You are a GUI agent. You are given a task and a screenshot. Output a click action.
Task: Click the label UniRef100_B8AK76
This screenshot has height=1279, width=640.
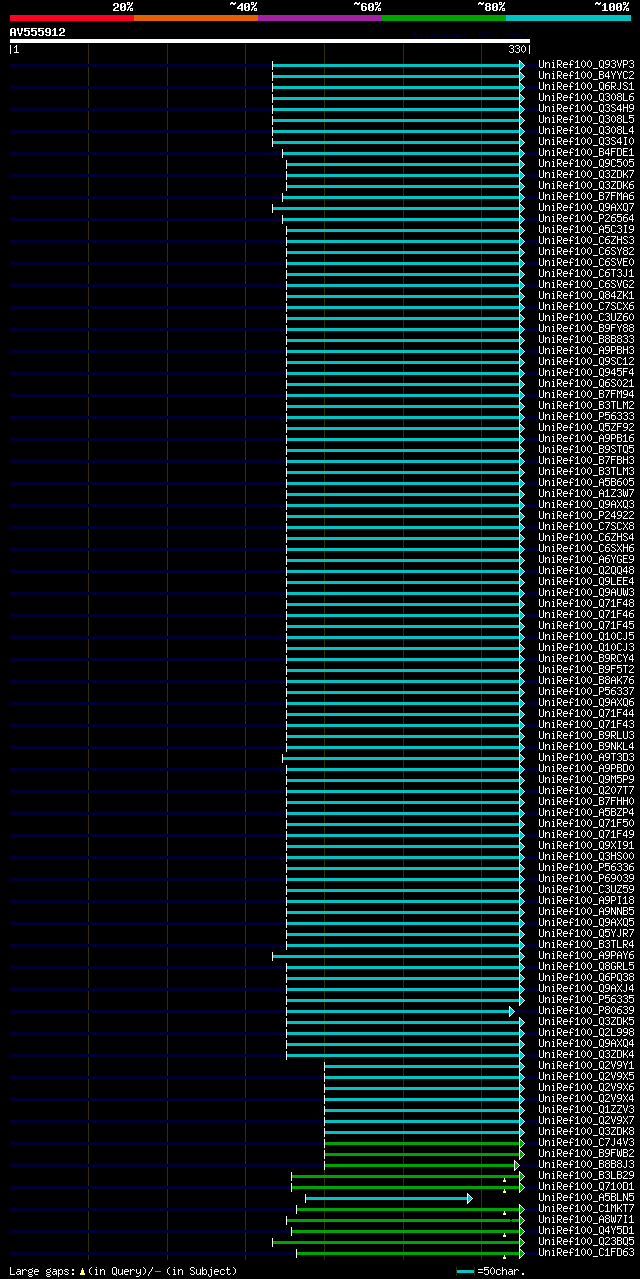(586, 680)
